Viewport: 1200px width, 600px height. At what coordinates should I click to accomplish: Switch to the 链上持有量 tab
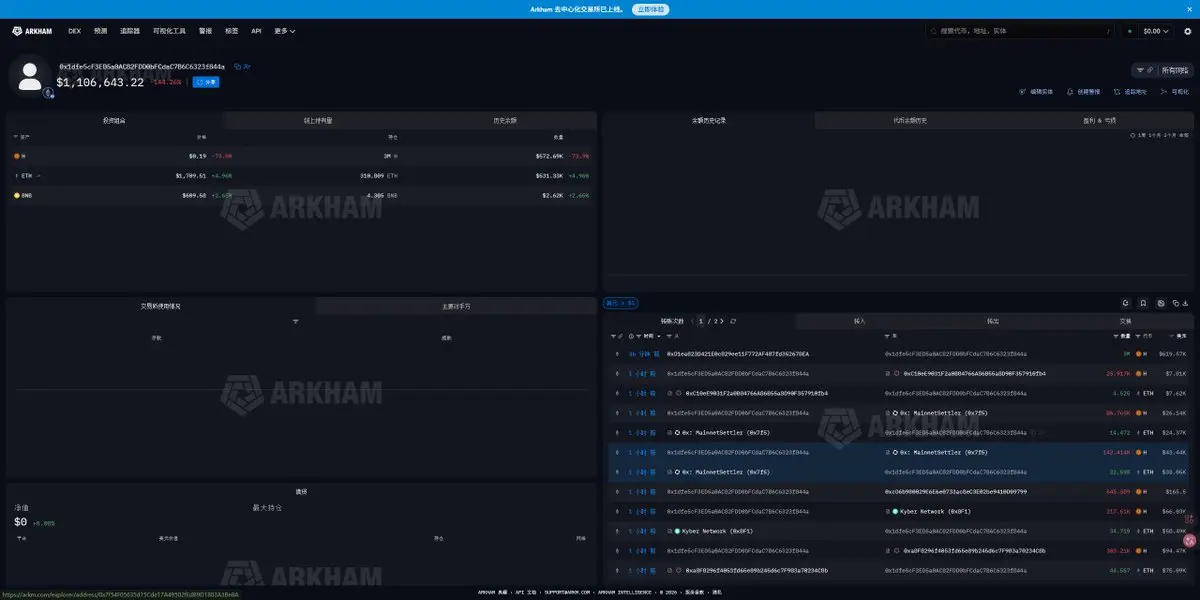click(x=318, y=120)
